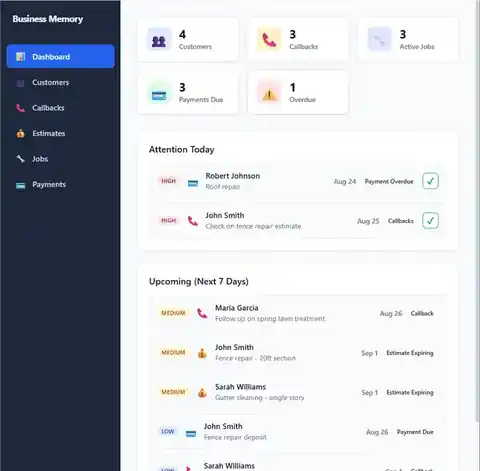Open Callbacks page from sidebar
Screen dimensions: 480x471
(60, 108)
